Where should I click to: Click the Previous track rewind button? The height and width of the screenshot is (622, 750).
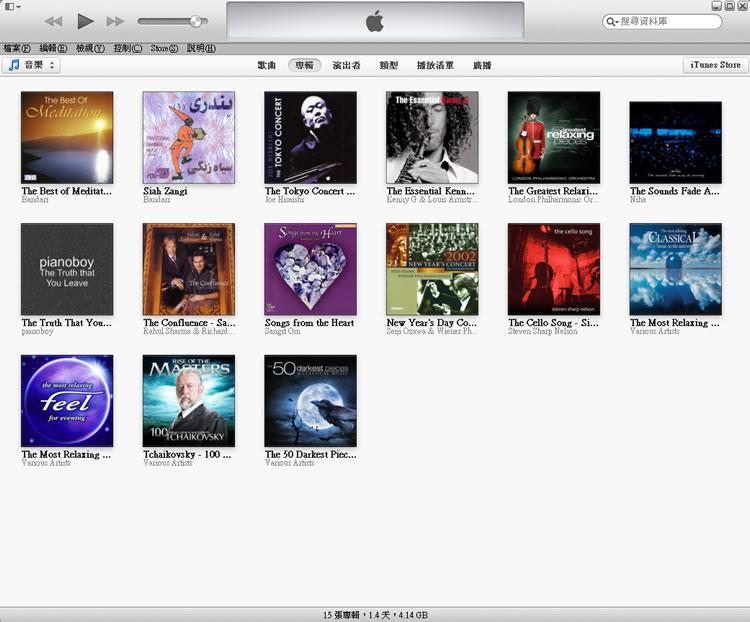pyautogui.click(x=54, y=21)
